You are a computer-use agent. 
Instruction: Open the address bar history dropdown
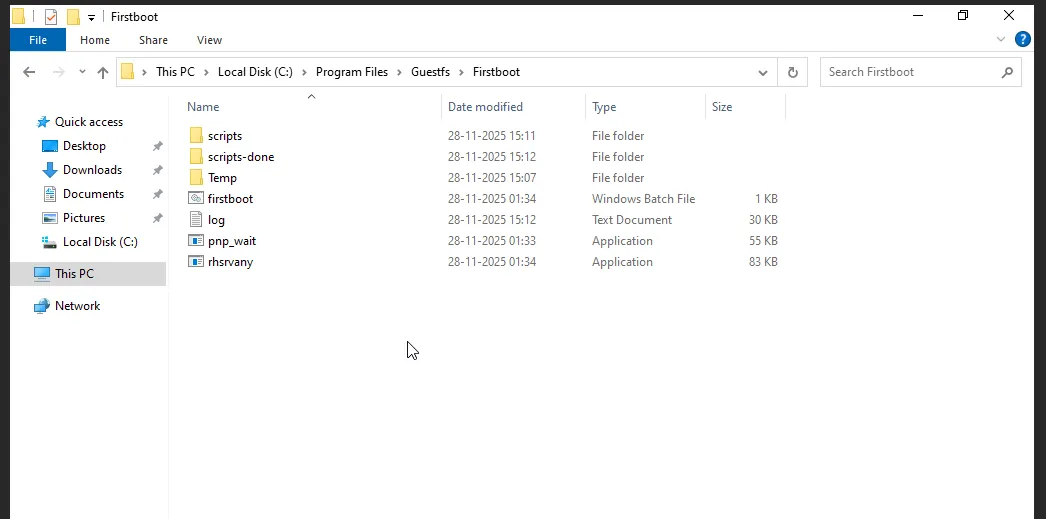762,72
